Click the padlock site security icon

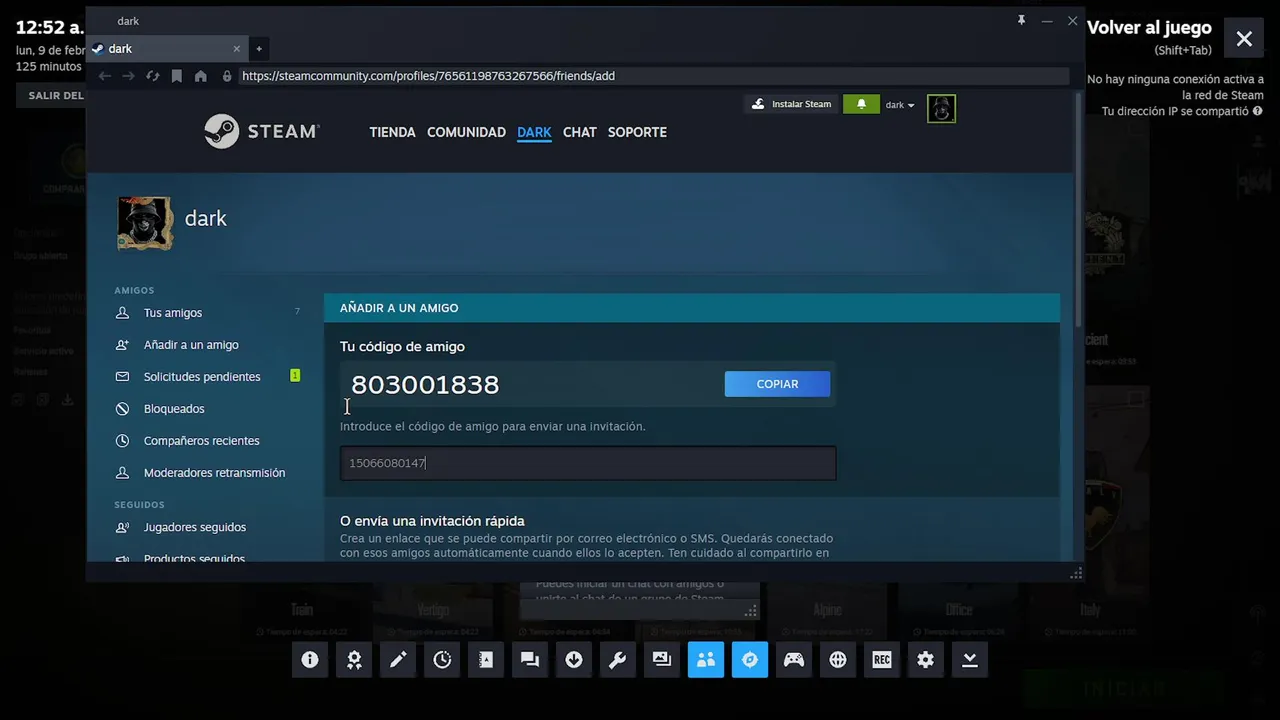[x=227, y=76]
